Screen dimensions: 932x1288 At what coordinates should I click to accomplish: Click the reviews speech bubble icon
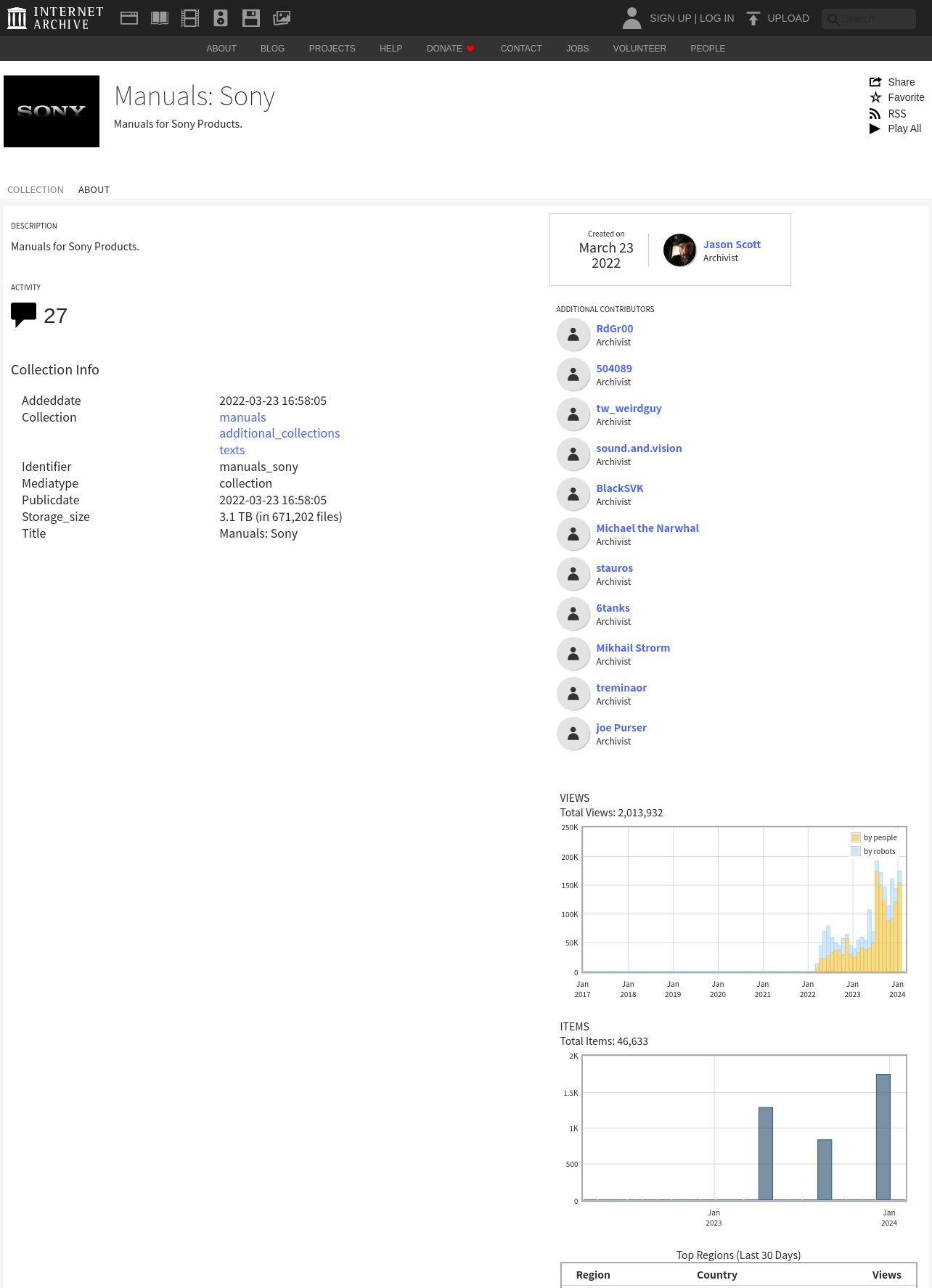(23, 315)
